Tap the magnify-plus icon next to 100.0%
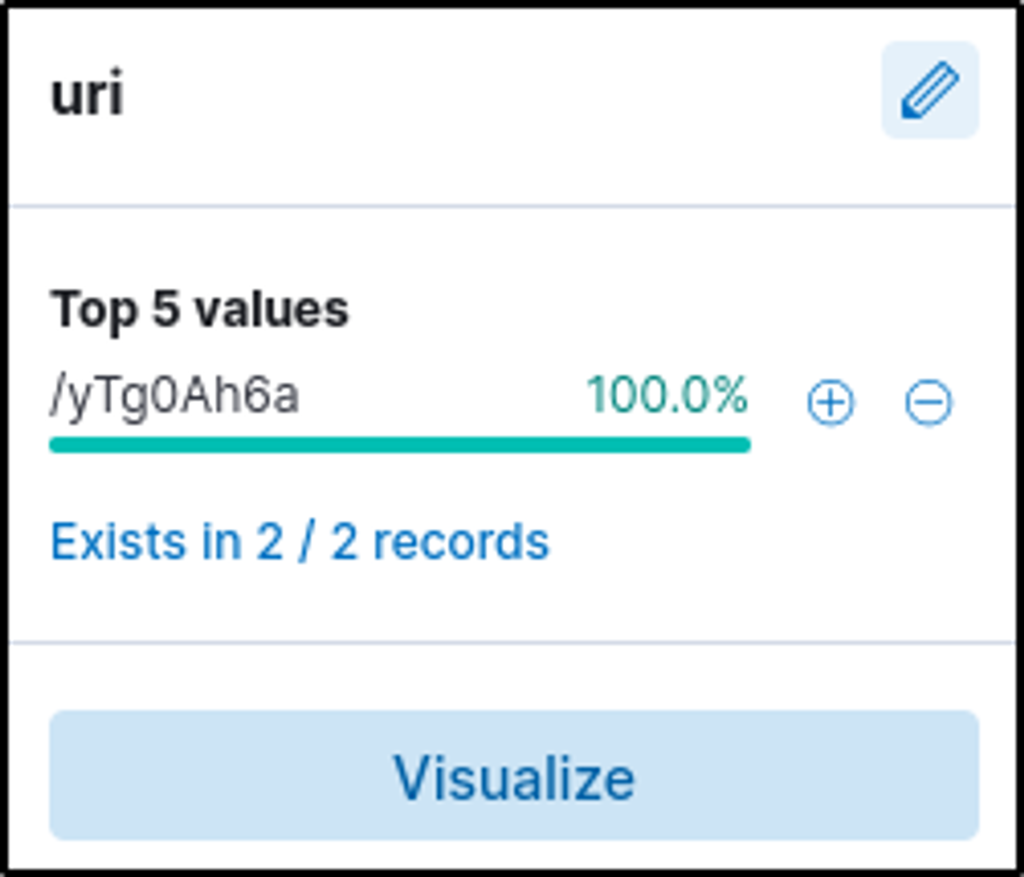The height and width of the screenshot is (877, 1024). (830, 403)
